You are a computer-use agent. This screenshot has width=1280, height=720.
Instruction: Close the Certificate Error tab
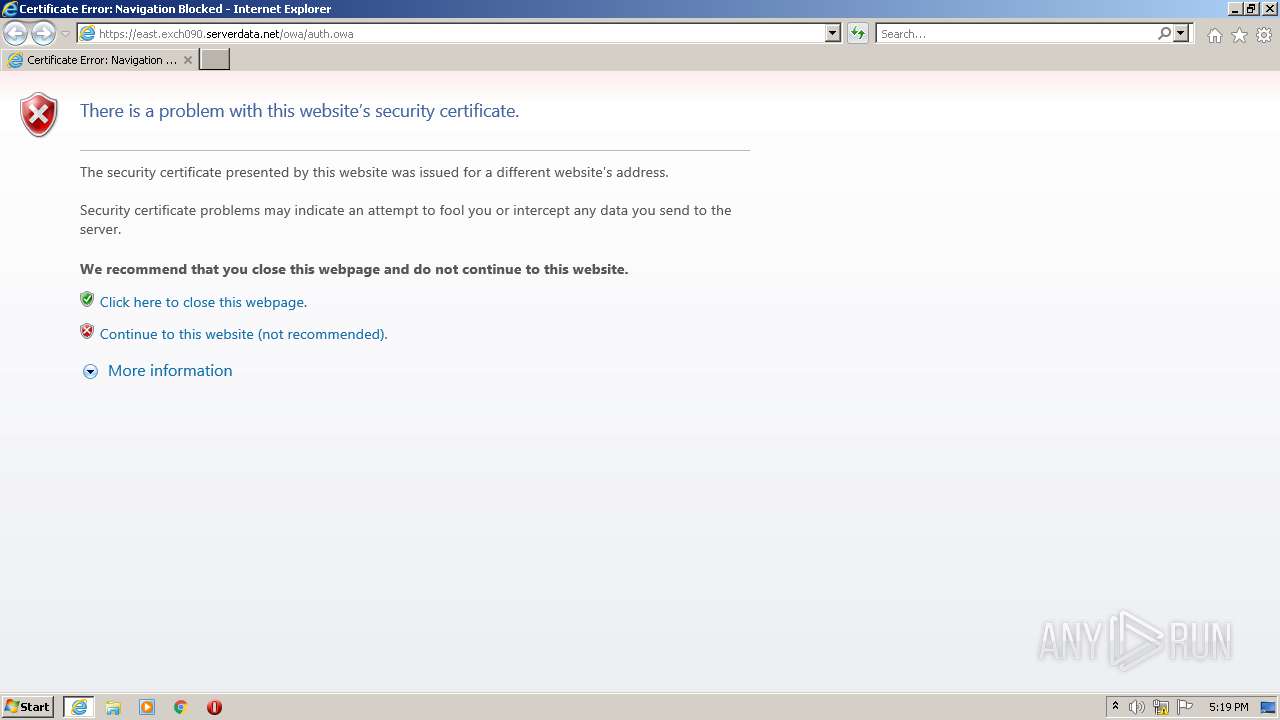click(x=187, y=60)
